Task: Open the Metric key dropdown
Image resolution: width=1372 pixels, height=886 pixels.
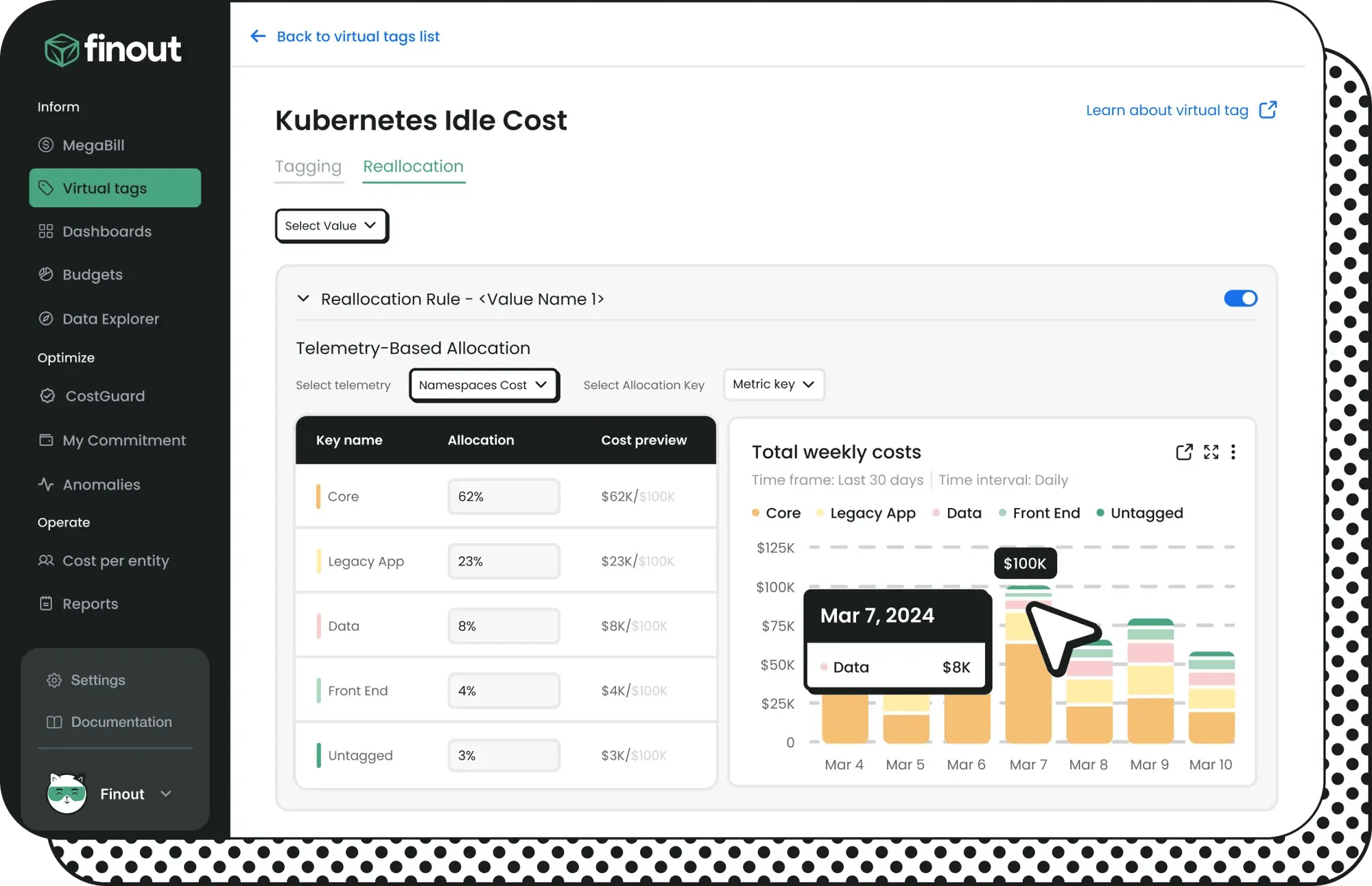Action: [x=773, y=384]
